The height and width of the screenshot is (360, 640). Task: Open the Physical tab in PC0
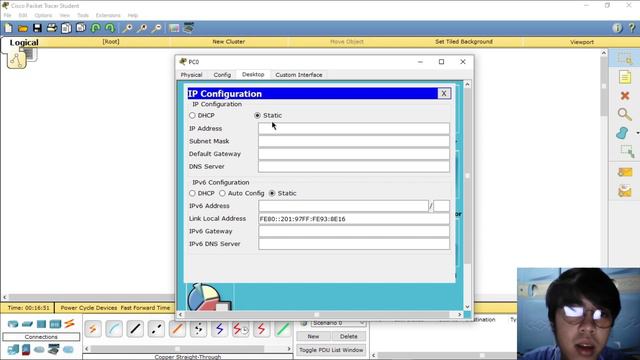coord(191,75)
